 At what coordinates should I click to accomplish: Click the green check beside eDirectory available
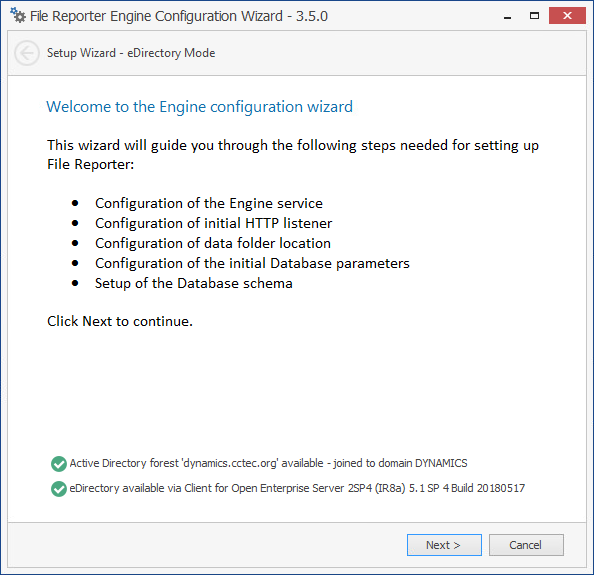click(59, 489)
